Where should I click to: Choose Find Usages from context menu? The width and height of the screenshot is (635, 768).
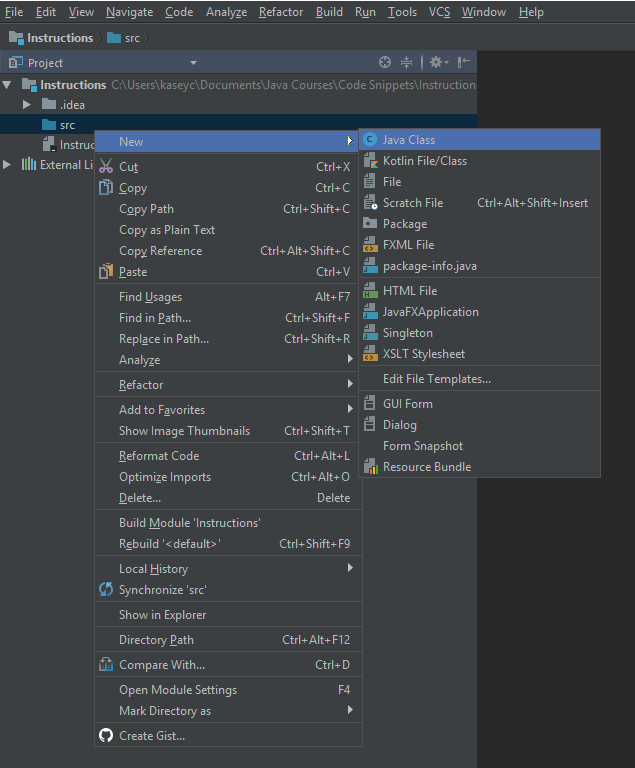point(228,296)
